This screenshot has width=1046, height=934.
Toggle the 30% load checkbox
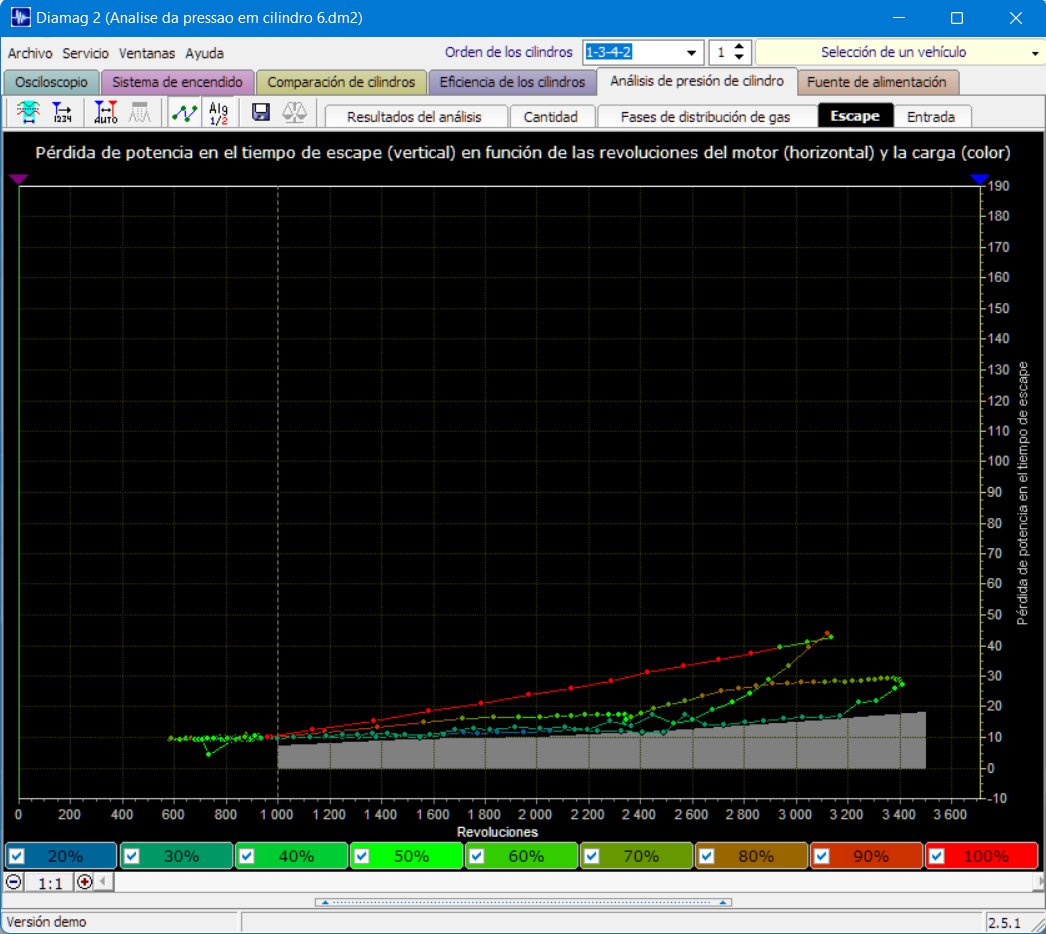[132, 856]
